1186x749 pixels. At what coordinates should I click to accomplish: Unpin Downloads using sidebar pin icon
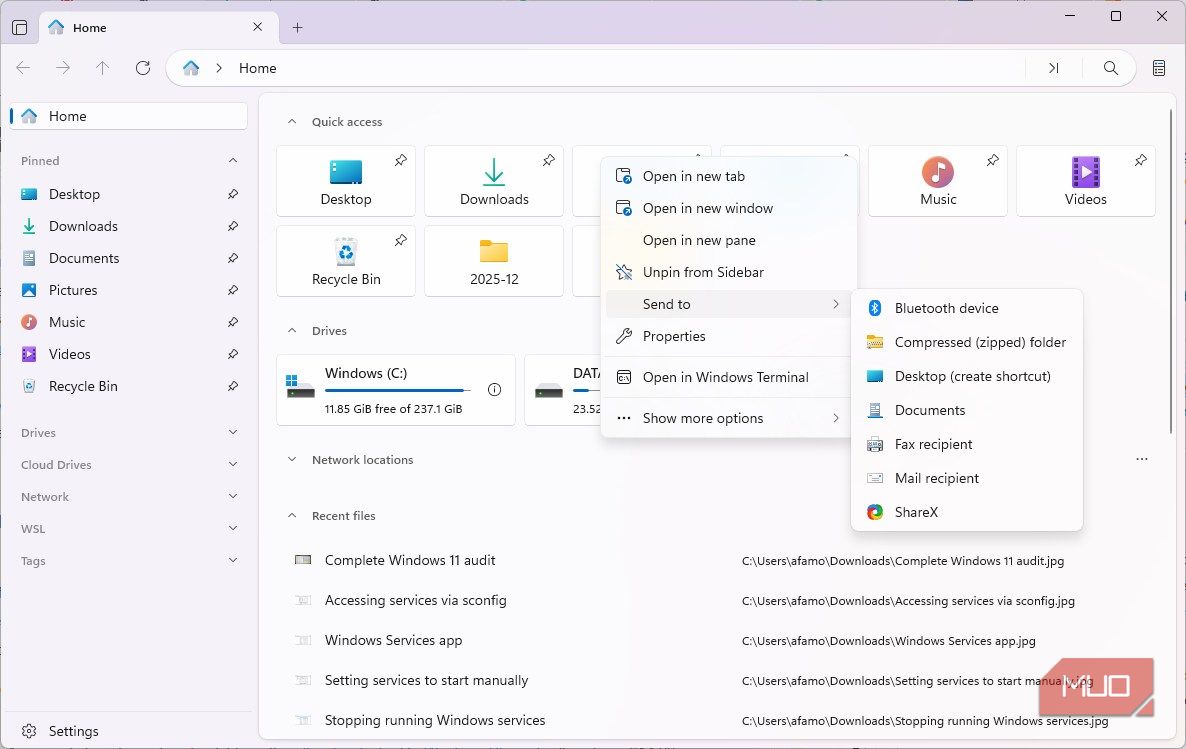(x=233, y=226)
